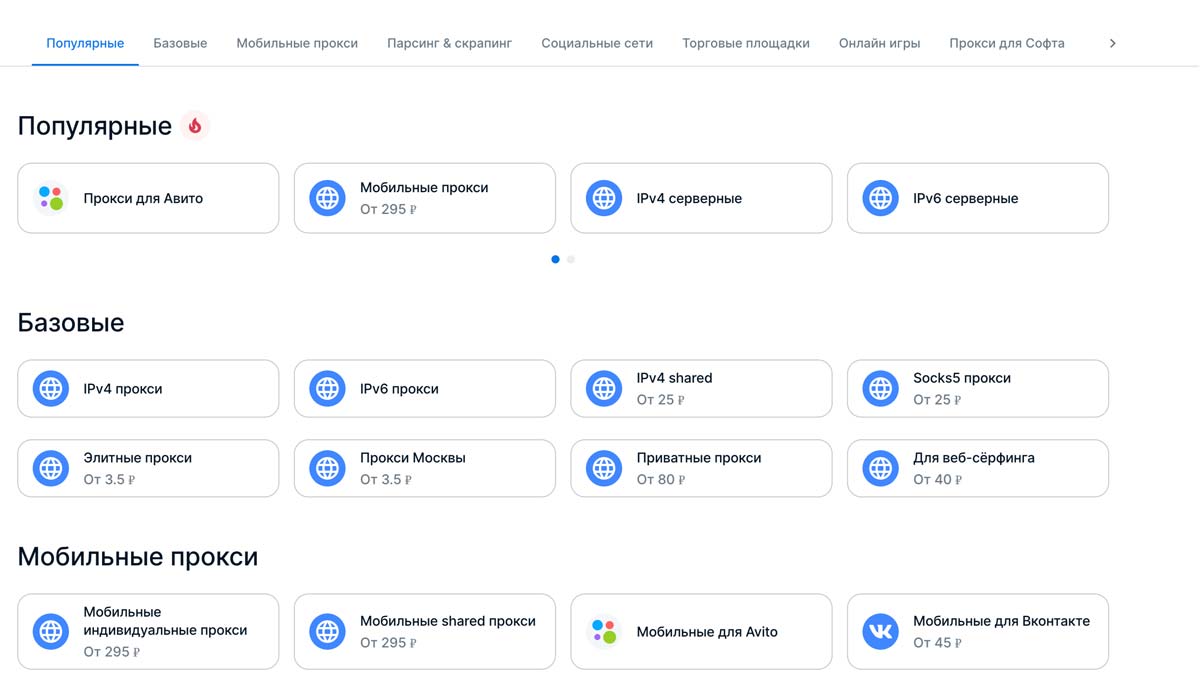Click the globe icon beside Прокси Москвы
Image resolution: width=1200 pixels, height=700 pixels.
point(327,468)
